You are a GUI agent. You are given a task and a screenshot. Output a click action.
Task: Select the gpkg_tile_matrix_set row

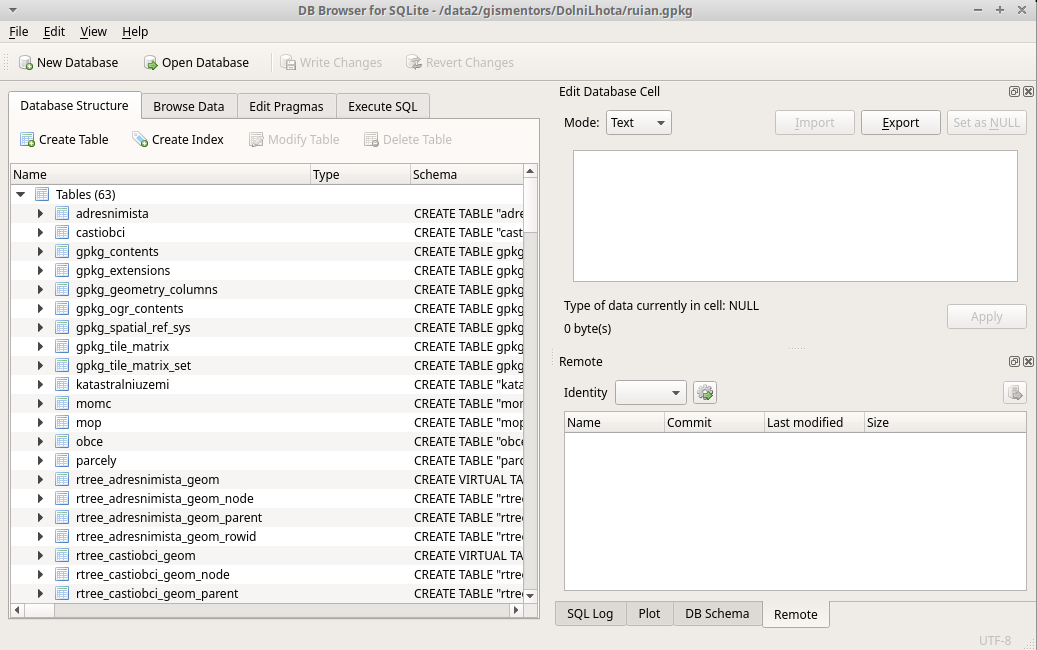[x=267, y=366]
